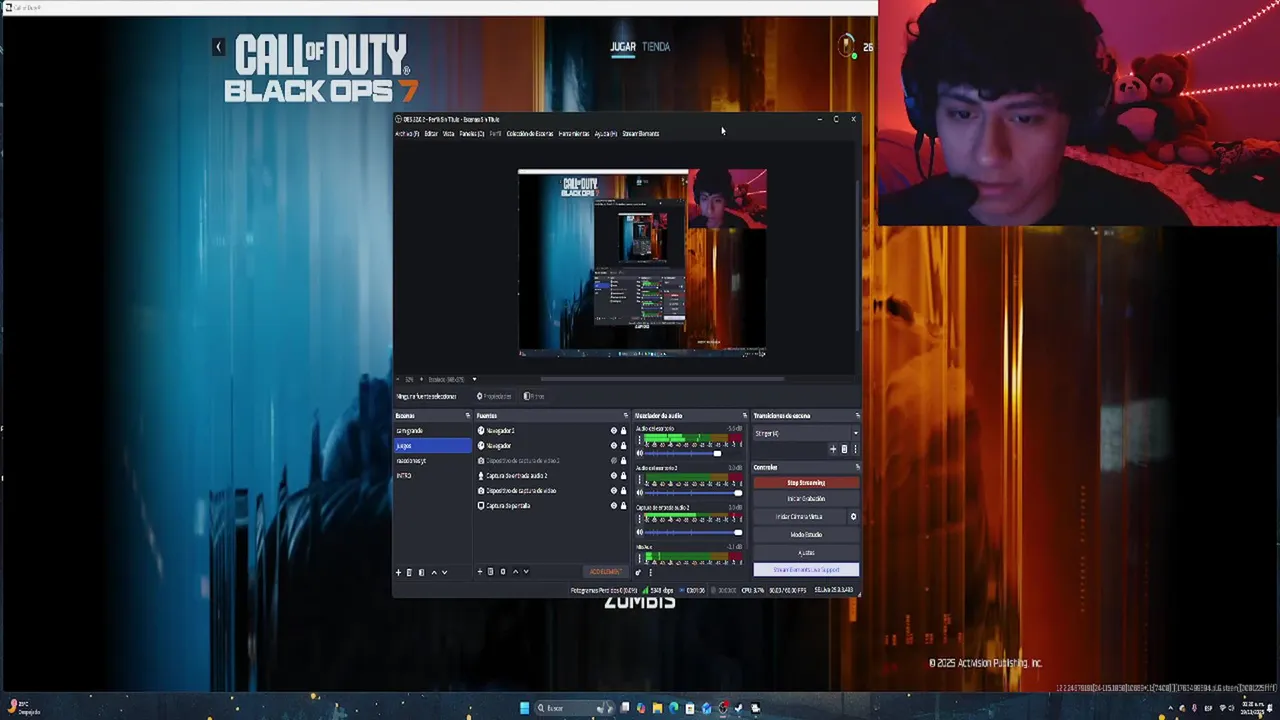Undock the Controles panel via header icon

coord(857,467)
